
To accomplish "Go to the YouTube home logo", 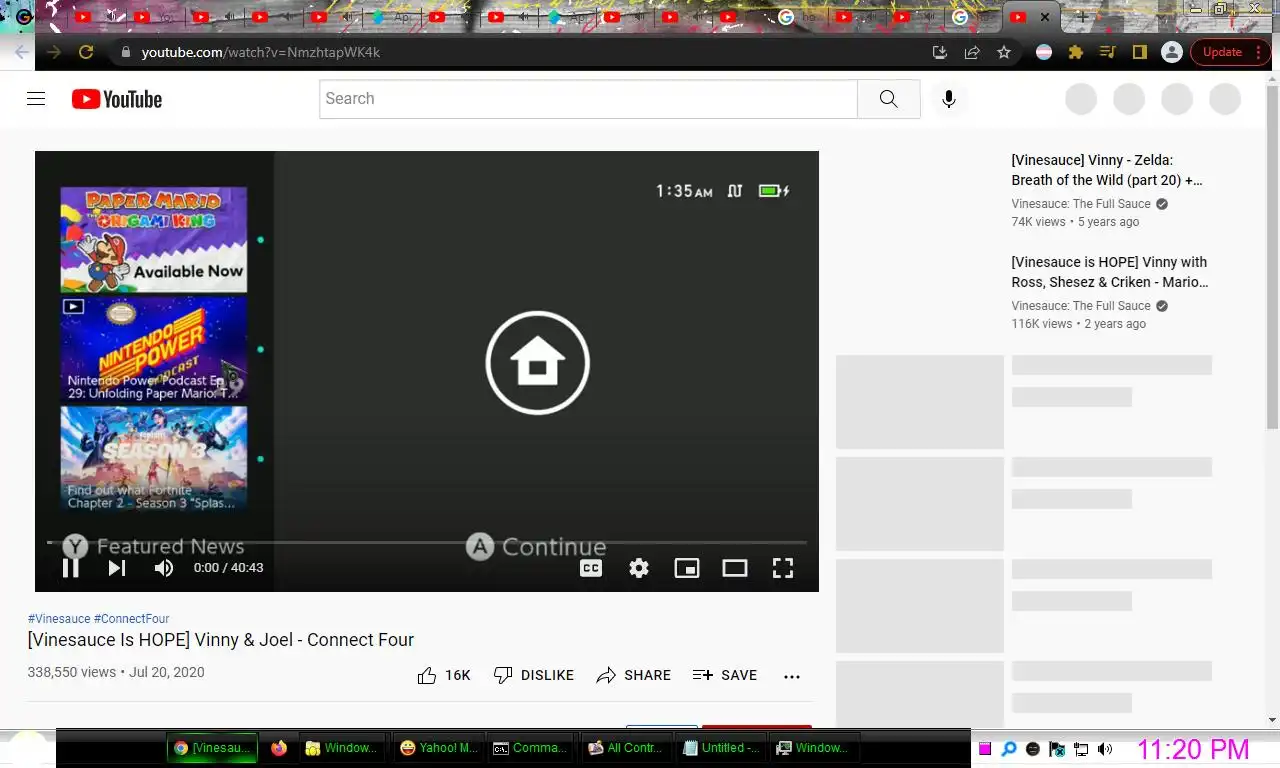I will click(x=117, y=99).
